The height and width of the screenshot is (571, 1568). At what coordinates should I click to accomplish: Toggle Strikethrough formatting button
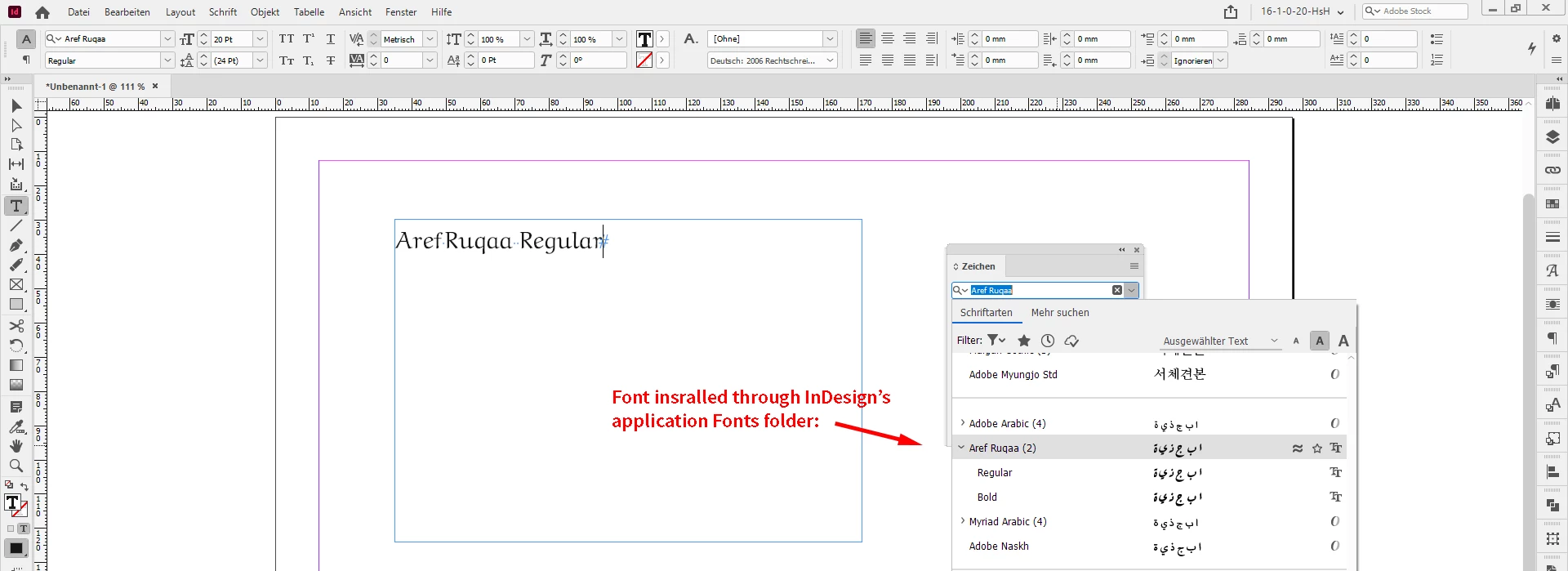tap(331, 60)
